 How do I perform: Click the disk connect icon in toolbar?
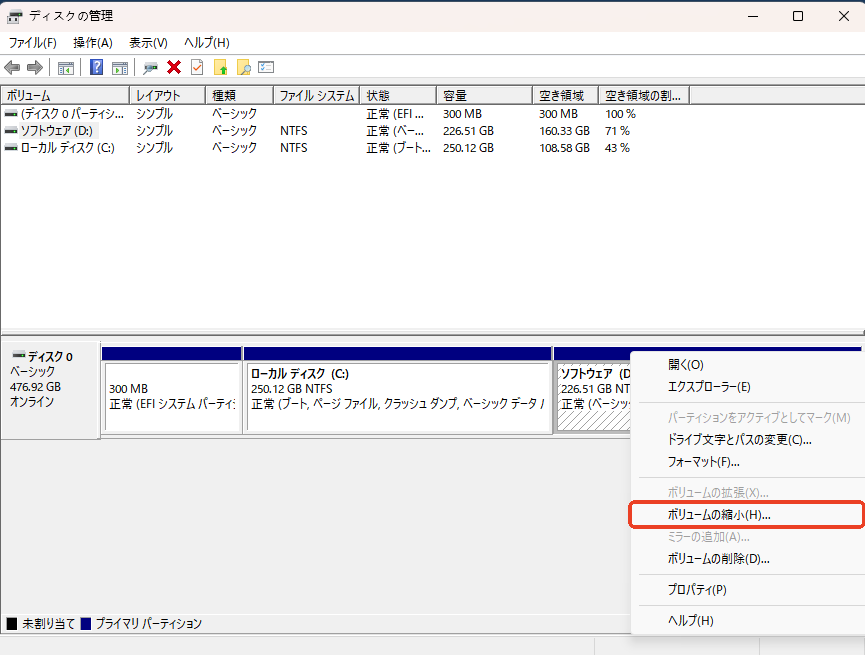tap(150, 67)
